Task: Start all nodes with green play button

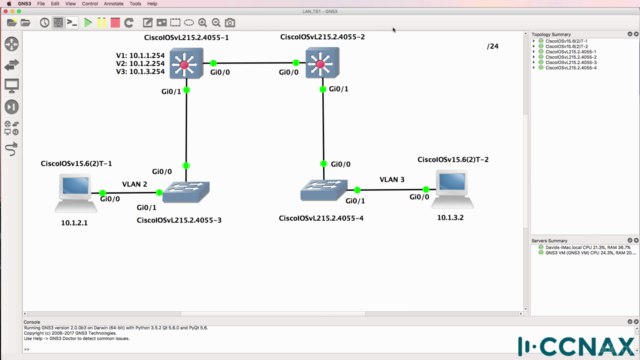Action: tap(88, 22)
